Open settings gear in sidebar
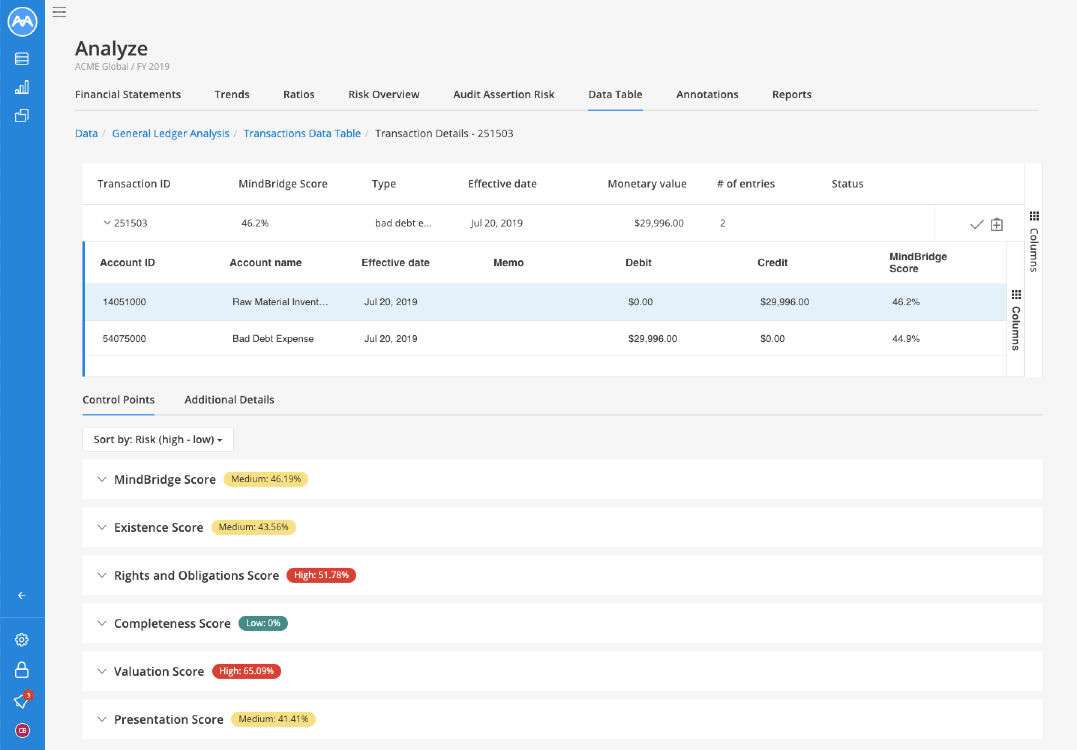The image size is (1077, 750). click(x=22, y=639)
